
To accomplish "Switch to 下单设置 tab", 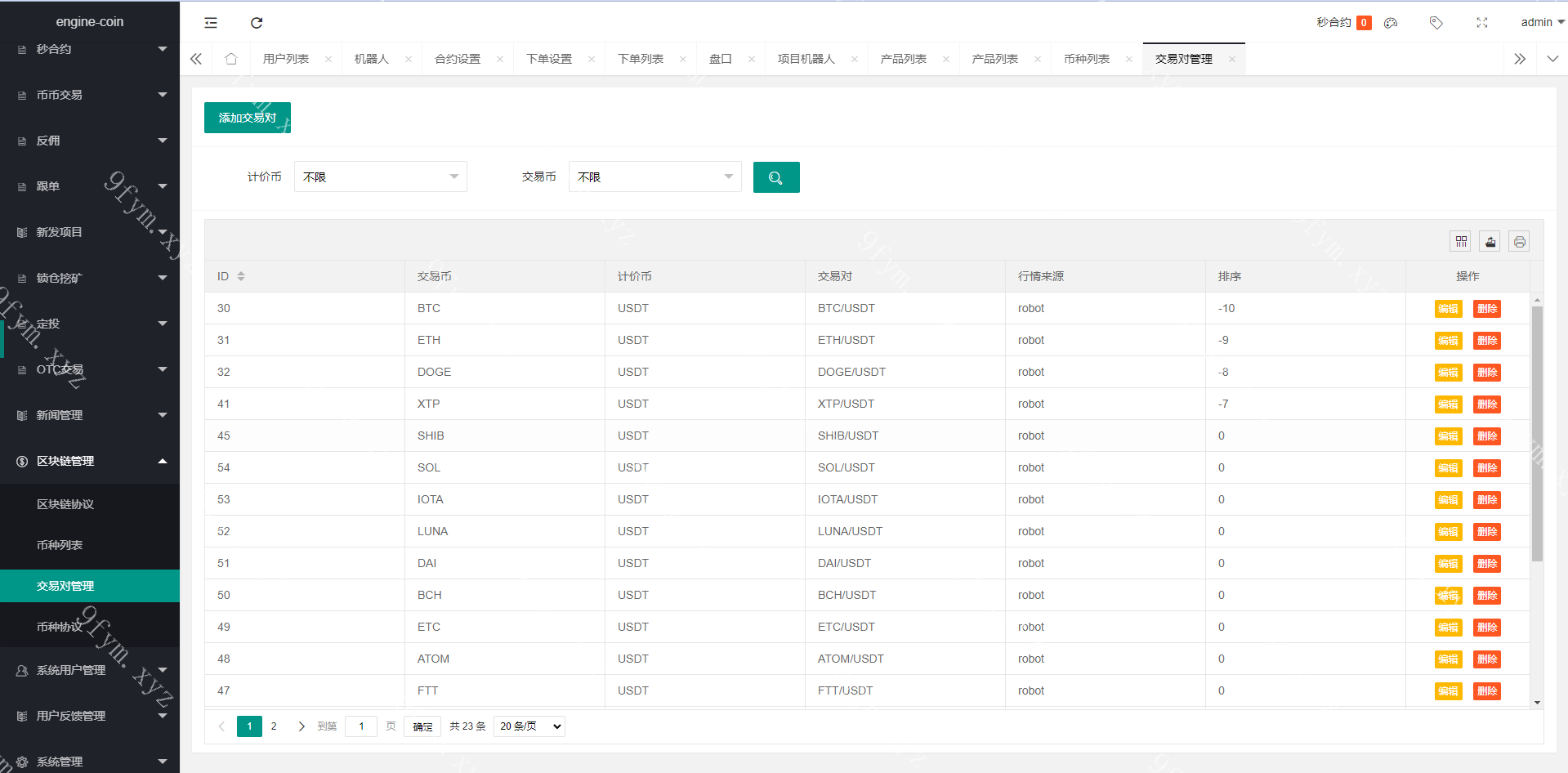I will pos(549,59).
